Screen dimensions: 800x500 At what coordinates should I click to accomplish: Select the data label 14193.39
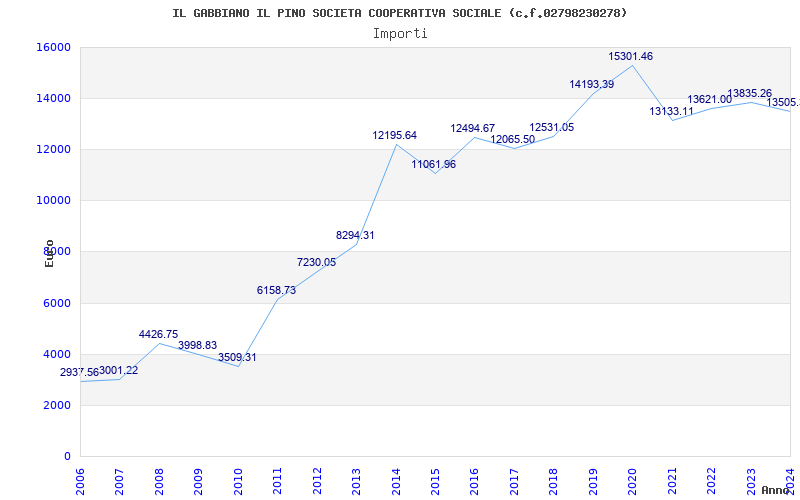point(592,84)
